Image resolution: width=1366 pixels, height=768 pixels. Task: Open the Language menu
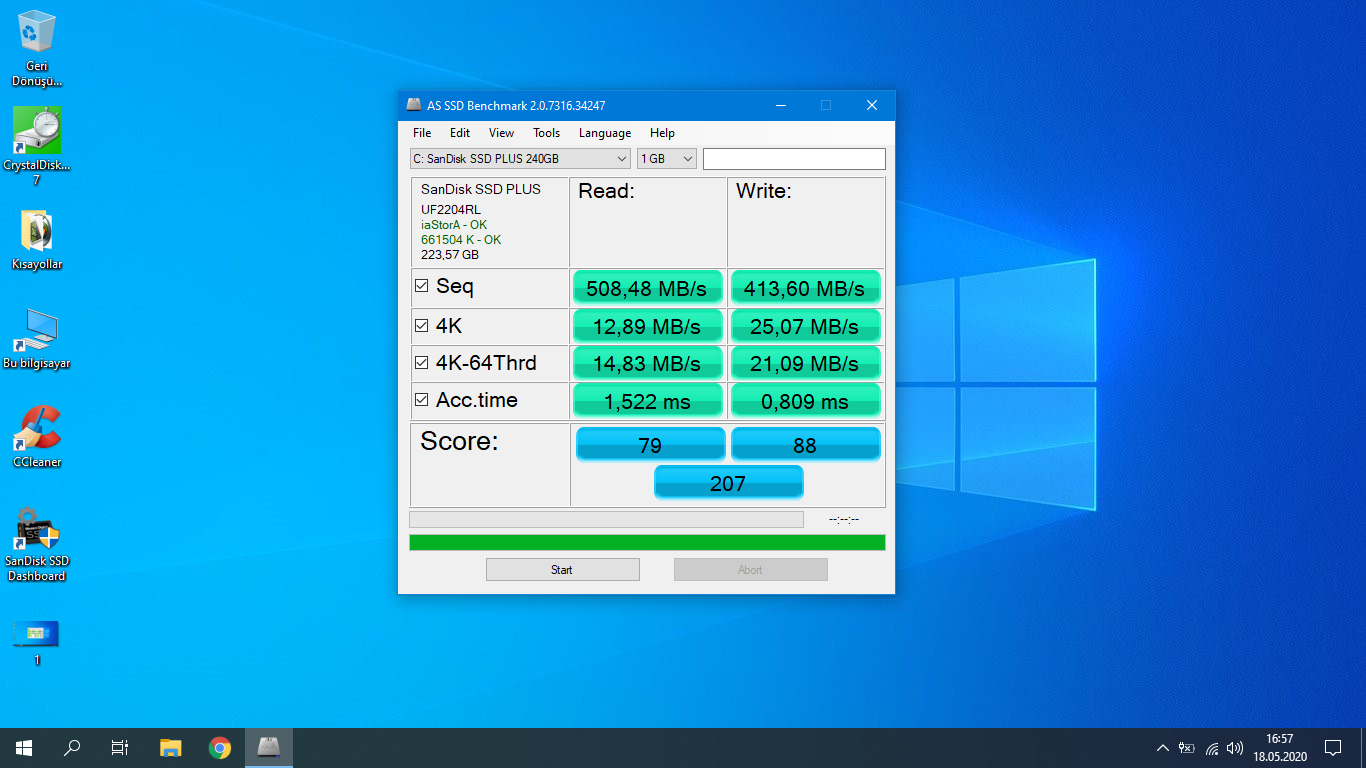(x=605, y=133)
